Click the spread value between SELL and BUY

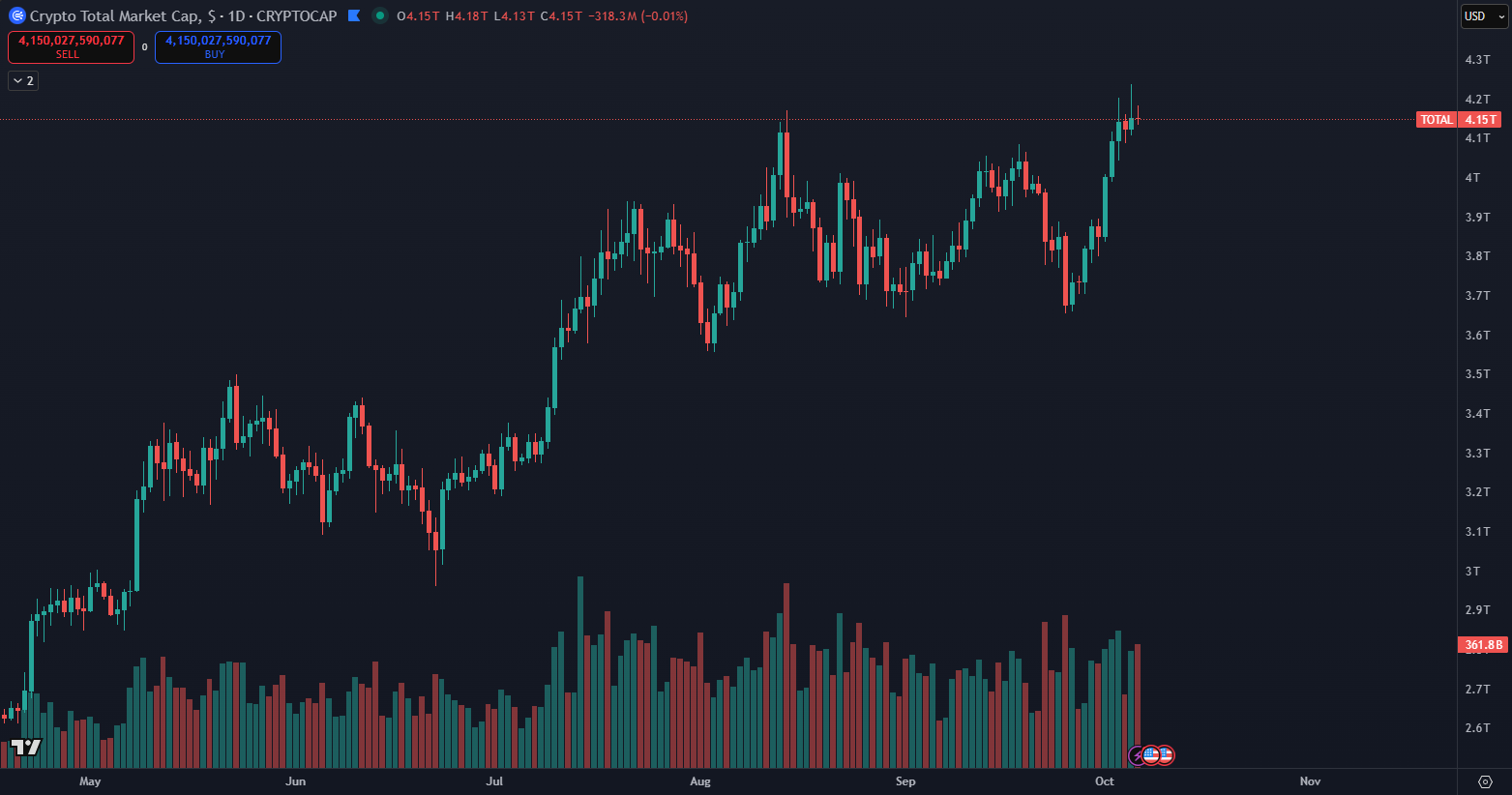(145, 47)
